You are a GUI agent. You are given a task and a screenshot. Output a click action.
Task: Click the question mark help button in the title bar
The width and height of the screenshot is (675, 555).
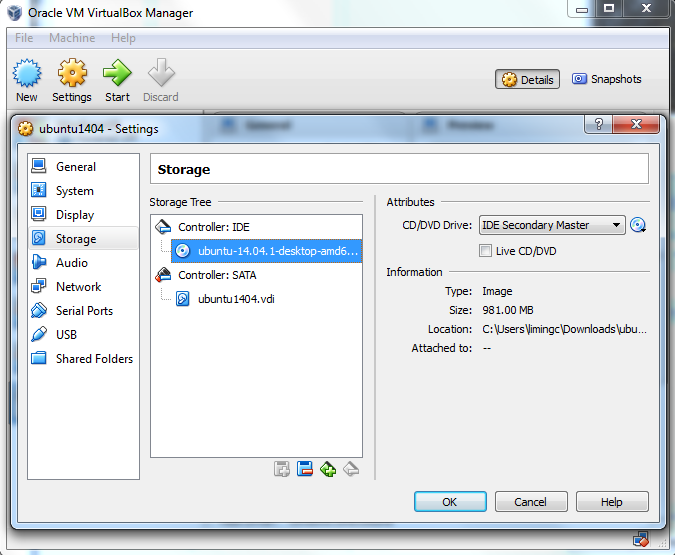point(598,124)
